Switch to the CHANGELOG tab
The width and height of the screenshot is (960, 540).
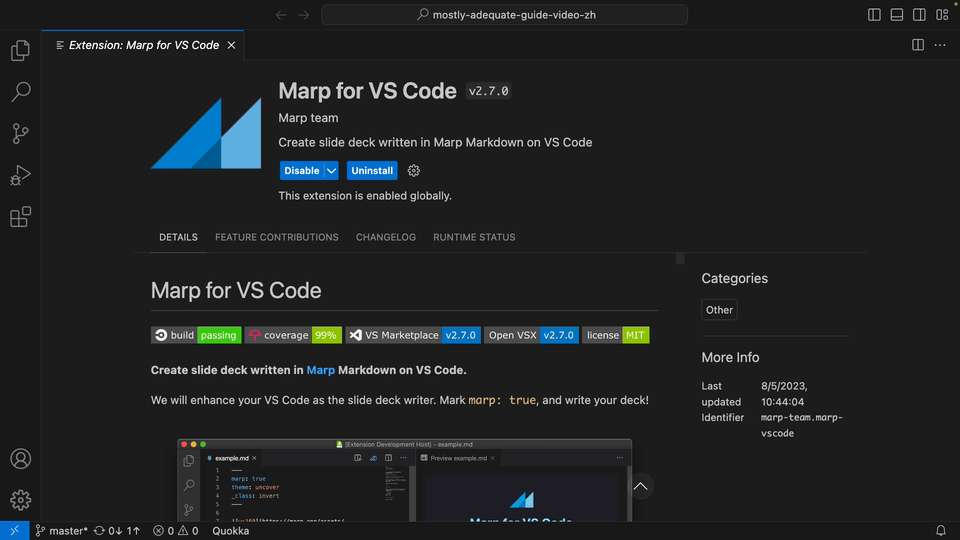pos(386,238)
